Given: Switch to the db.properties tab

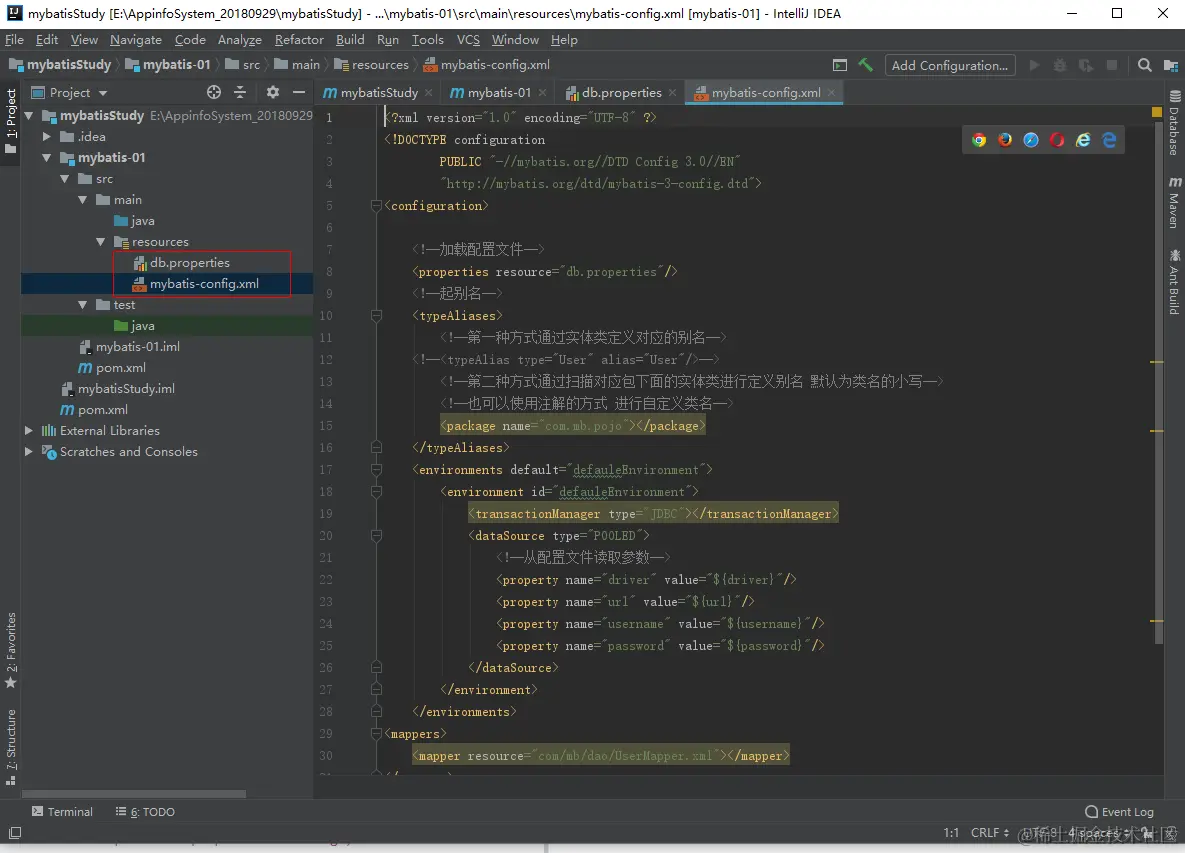Looking at the screenshot, I should tap(621, 92).
